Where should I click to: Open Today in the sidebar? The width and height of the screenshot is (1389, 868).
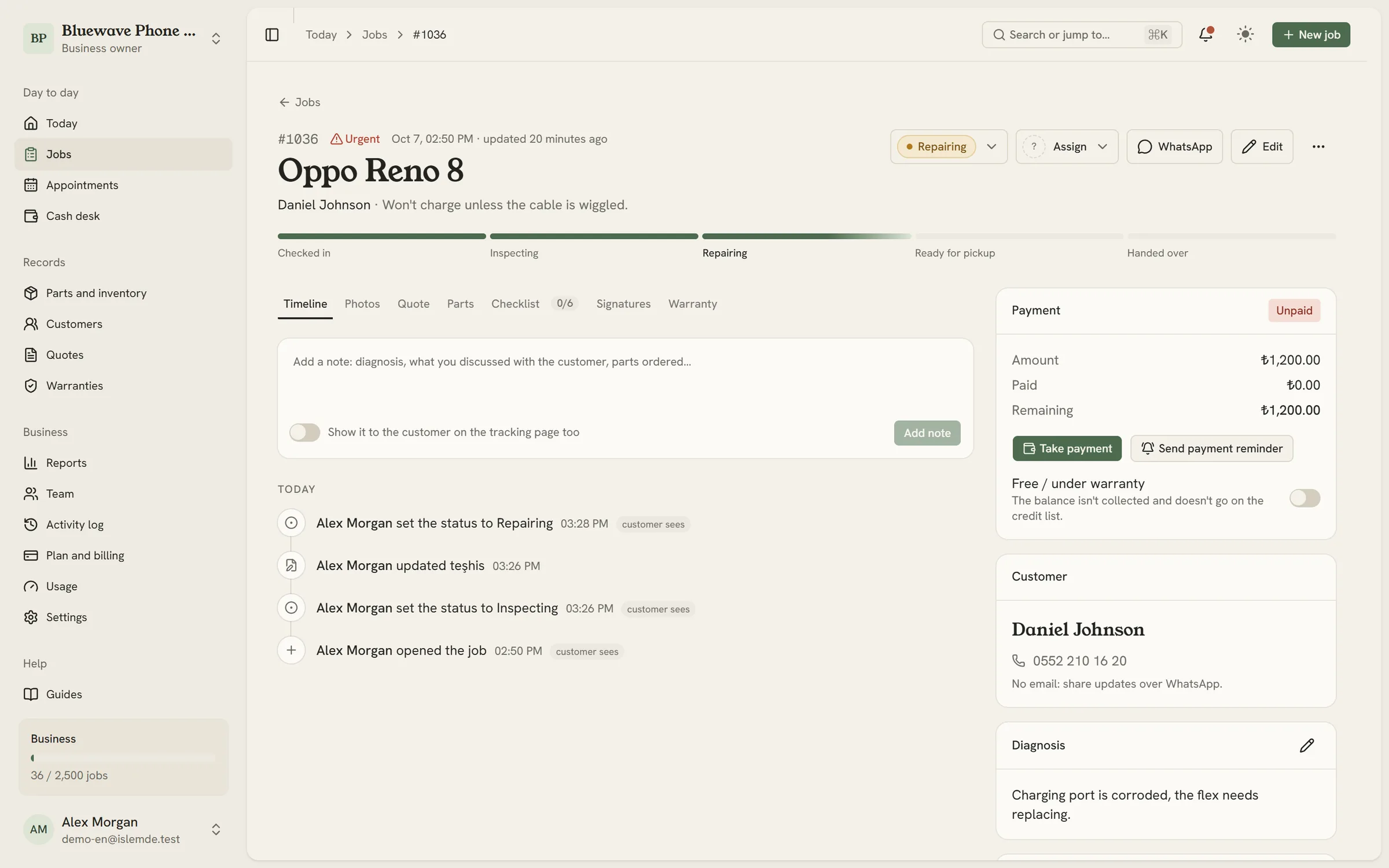(123, 123)
